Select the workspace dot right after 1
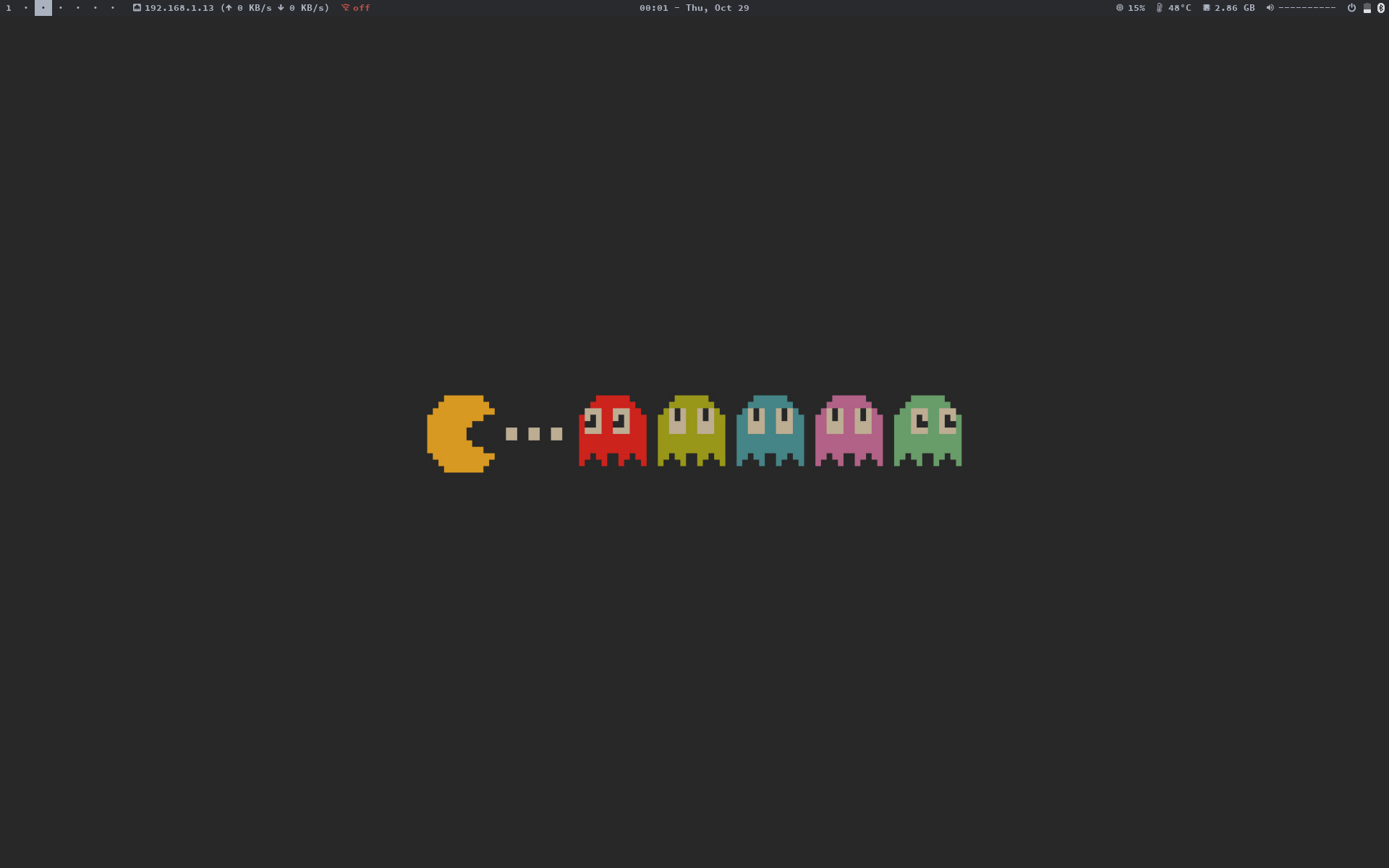This screenshot has height=868, width=1389. point(26,8)
